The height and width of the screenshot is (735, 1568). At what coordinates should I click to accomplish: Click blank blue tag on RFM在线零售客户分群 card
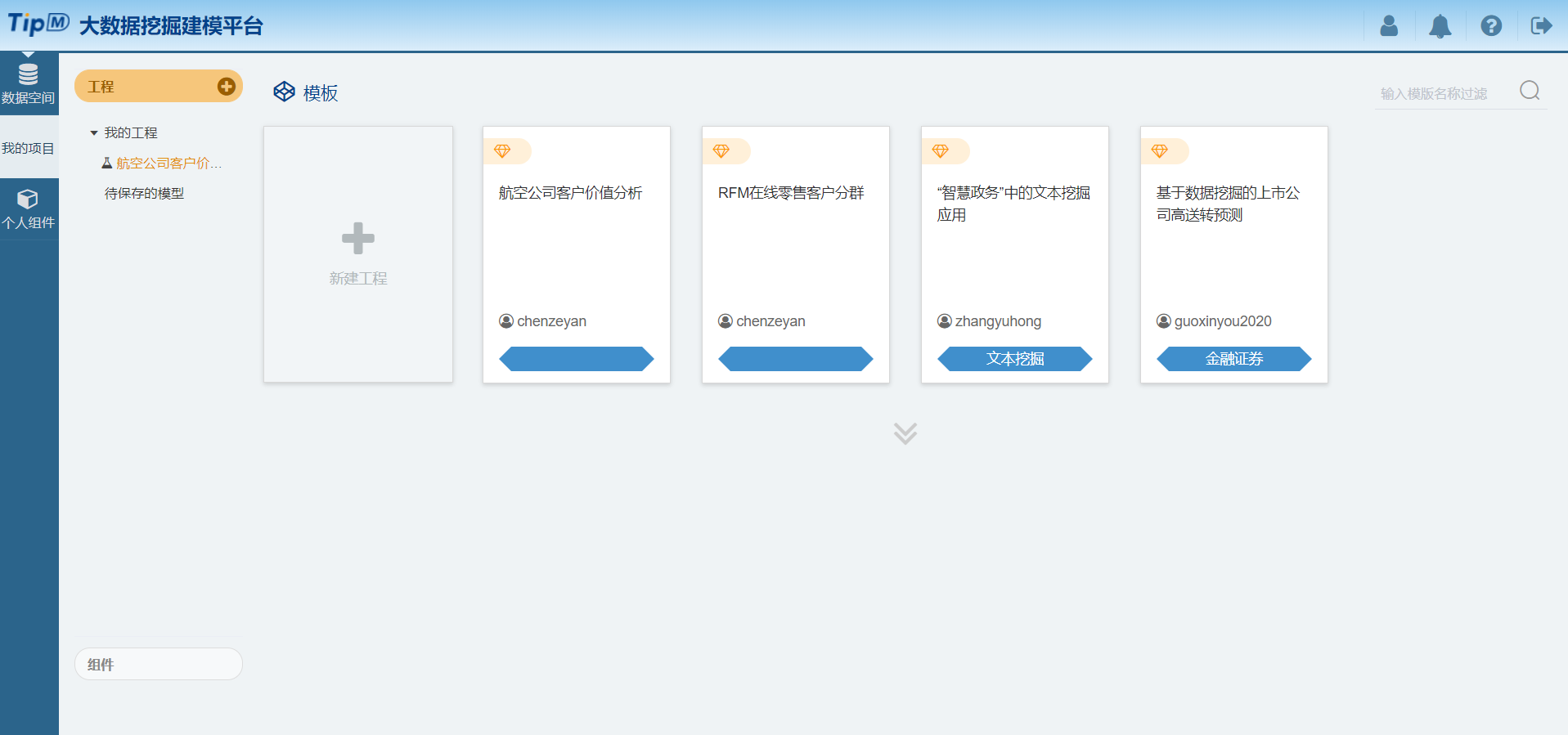pyautogui.click(x=796, y=359)
